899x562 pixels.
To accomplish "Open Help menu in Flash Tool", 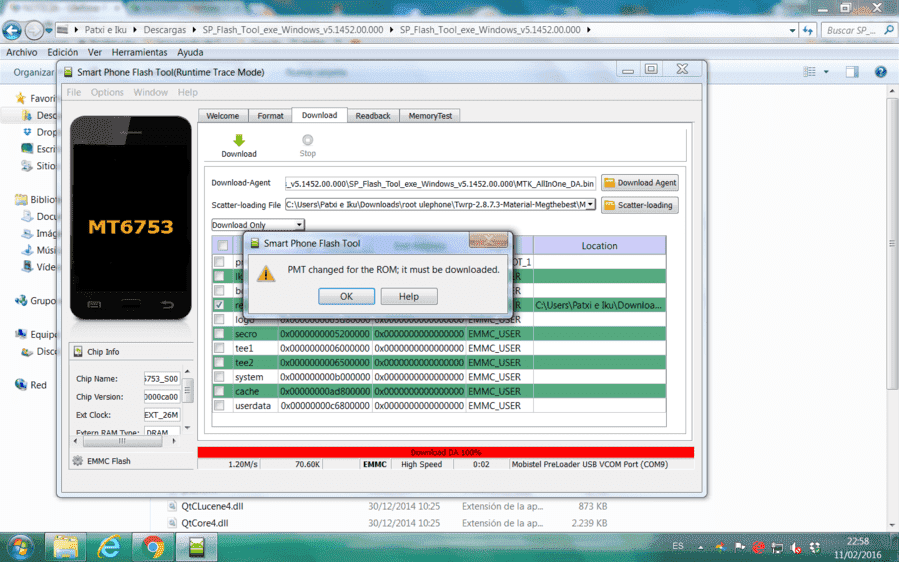I will pos(187,92).
